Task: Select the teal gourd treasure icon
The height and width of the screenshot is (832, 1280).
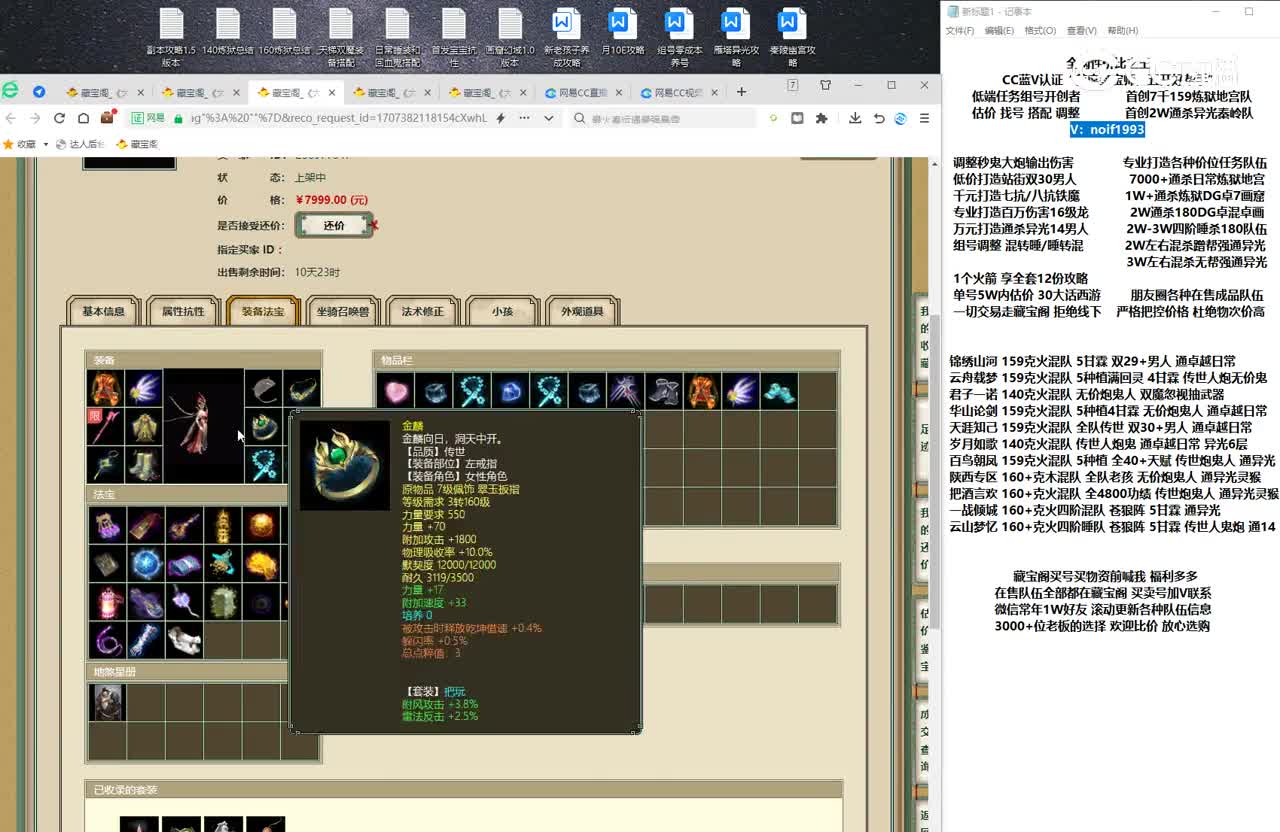Action: 223,564
